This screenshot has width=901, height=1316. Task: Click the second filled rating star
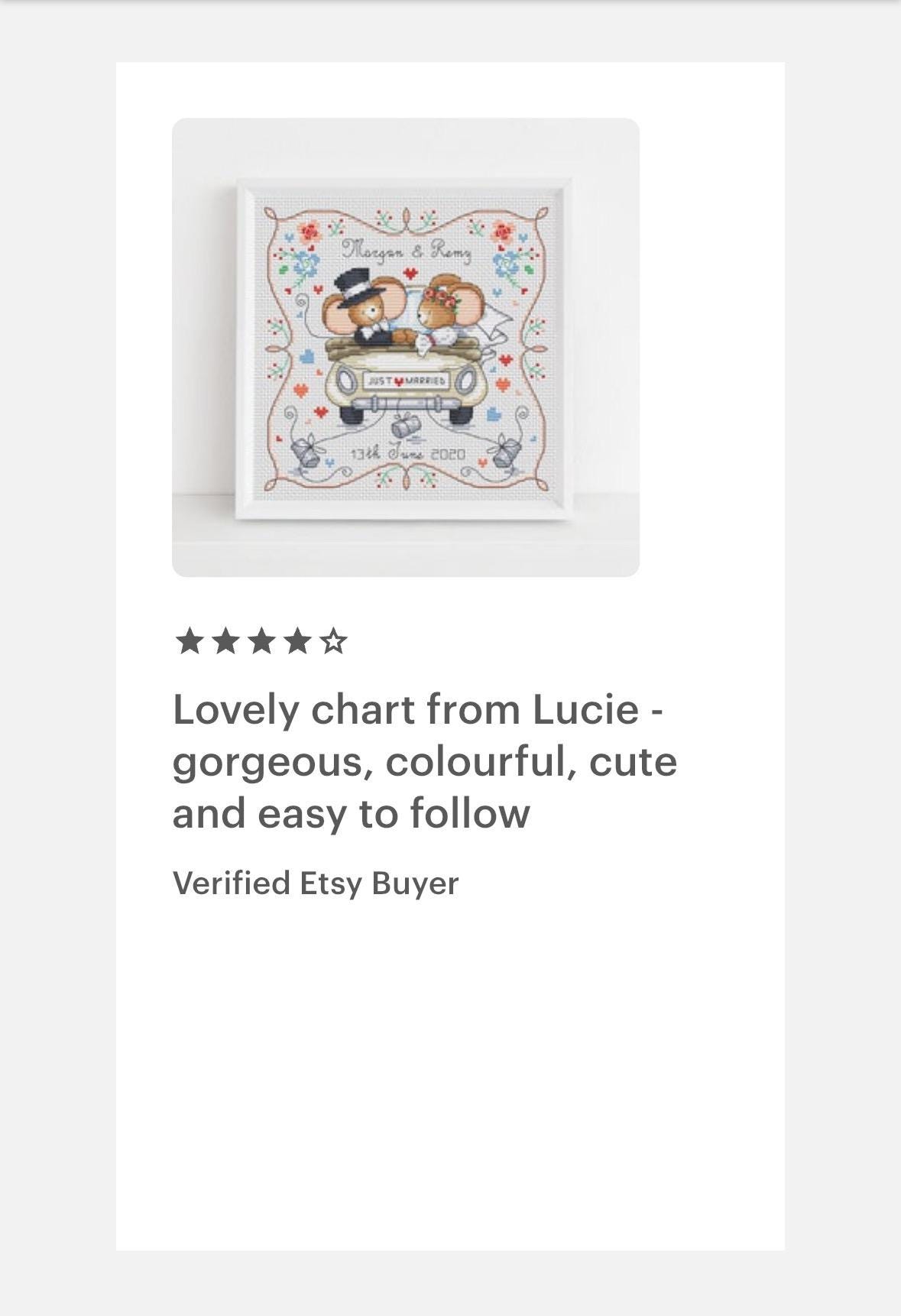click(225, 641)
